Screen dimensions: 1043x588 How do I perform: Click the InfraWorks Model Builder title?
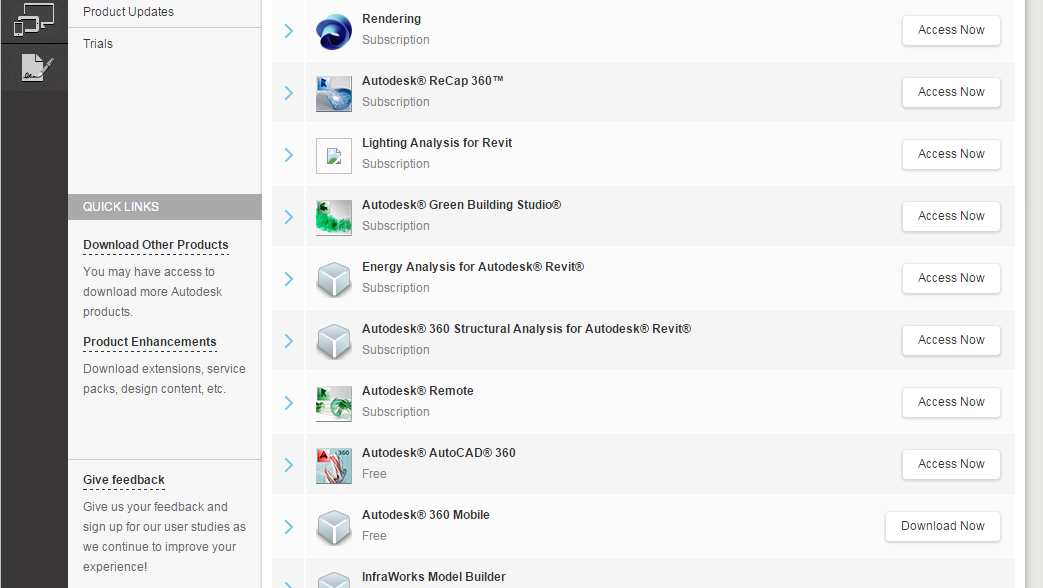point(434,577)
